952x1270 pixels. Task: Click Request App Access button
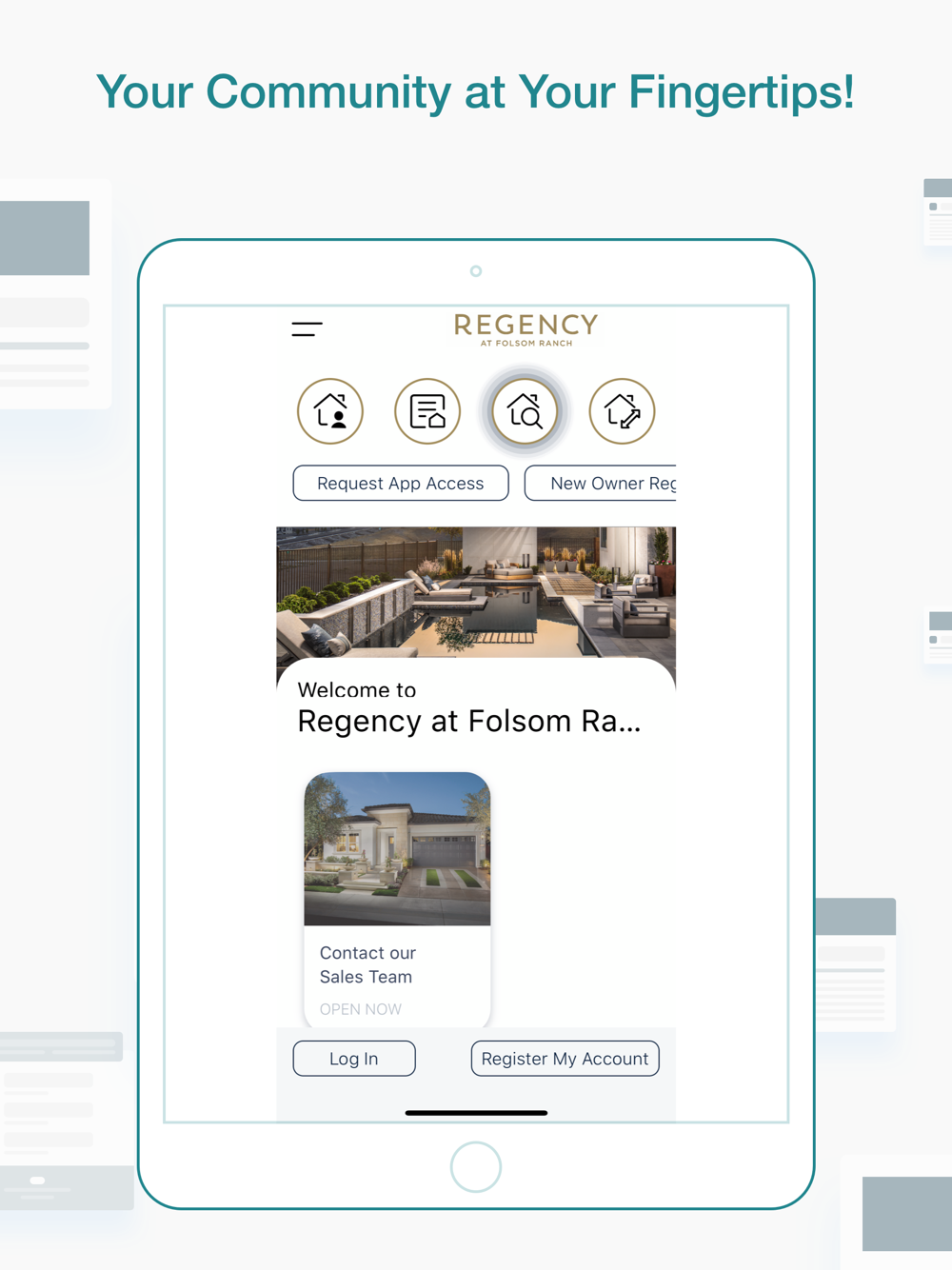coord(401,484)
